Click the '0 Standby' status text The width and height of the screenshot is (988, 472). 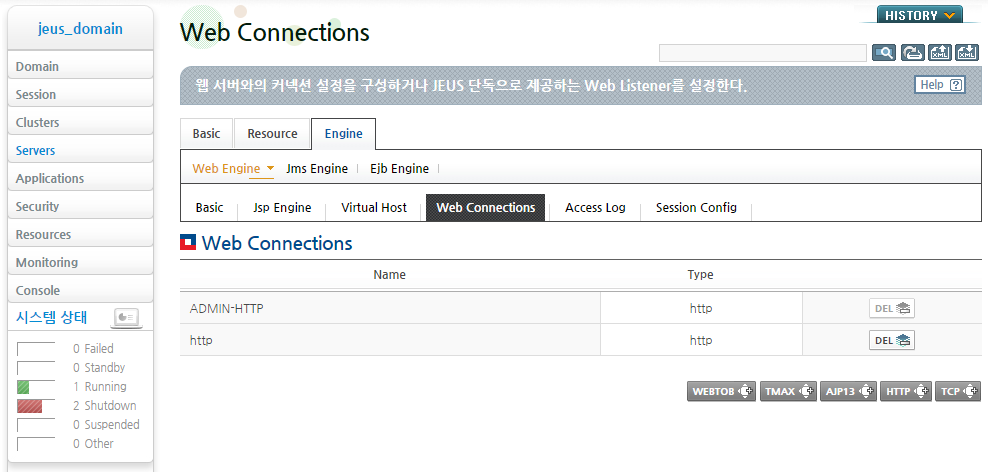99,367
